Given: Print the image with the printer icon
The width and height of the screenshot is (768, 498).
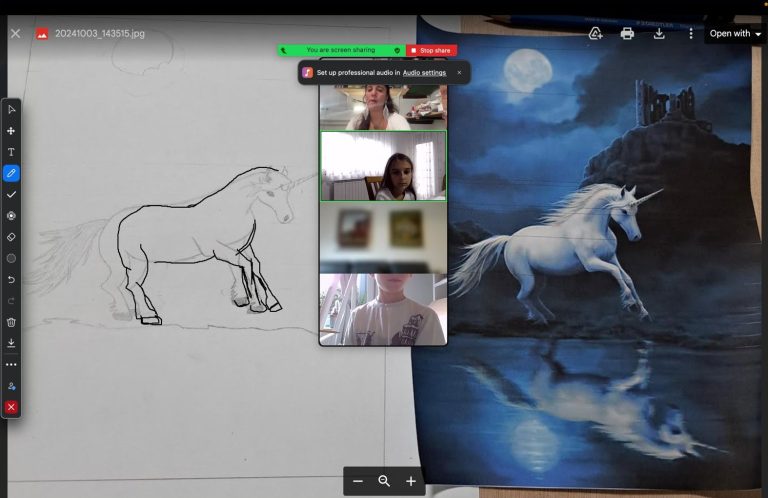Looking at the screenshot, I should click(x=627, y=33).
